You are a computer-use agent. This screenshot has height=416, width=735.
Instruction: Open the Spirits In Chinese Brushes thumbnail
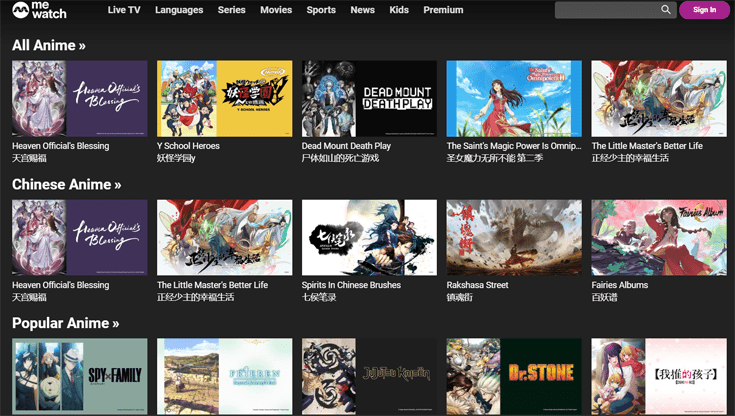[x=369, y=237]
